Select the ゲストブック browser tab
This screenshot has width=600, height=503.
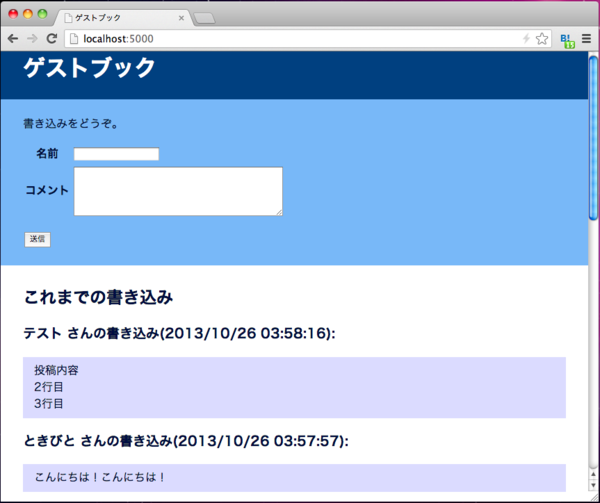pyautogui.click(x=124, y=18)
